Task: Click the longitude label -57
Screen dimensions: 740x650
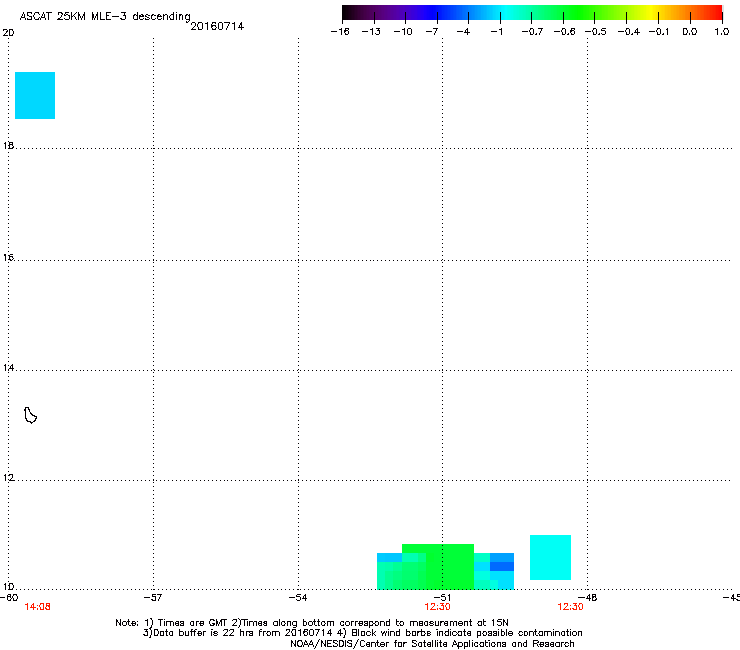Action: 153,598
